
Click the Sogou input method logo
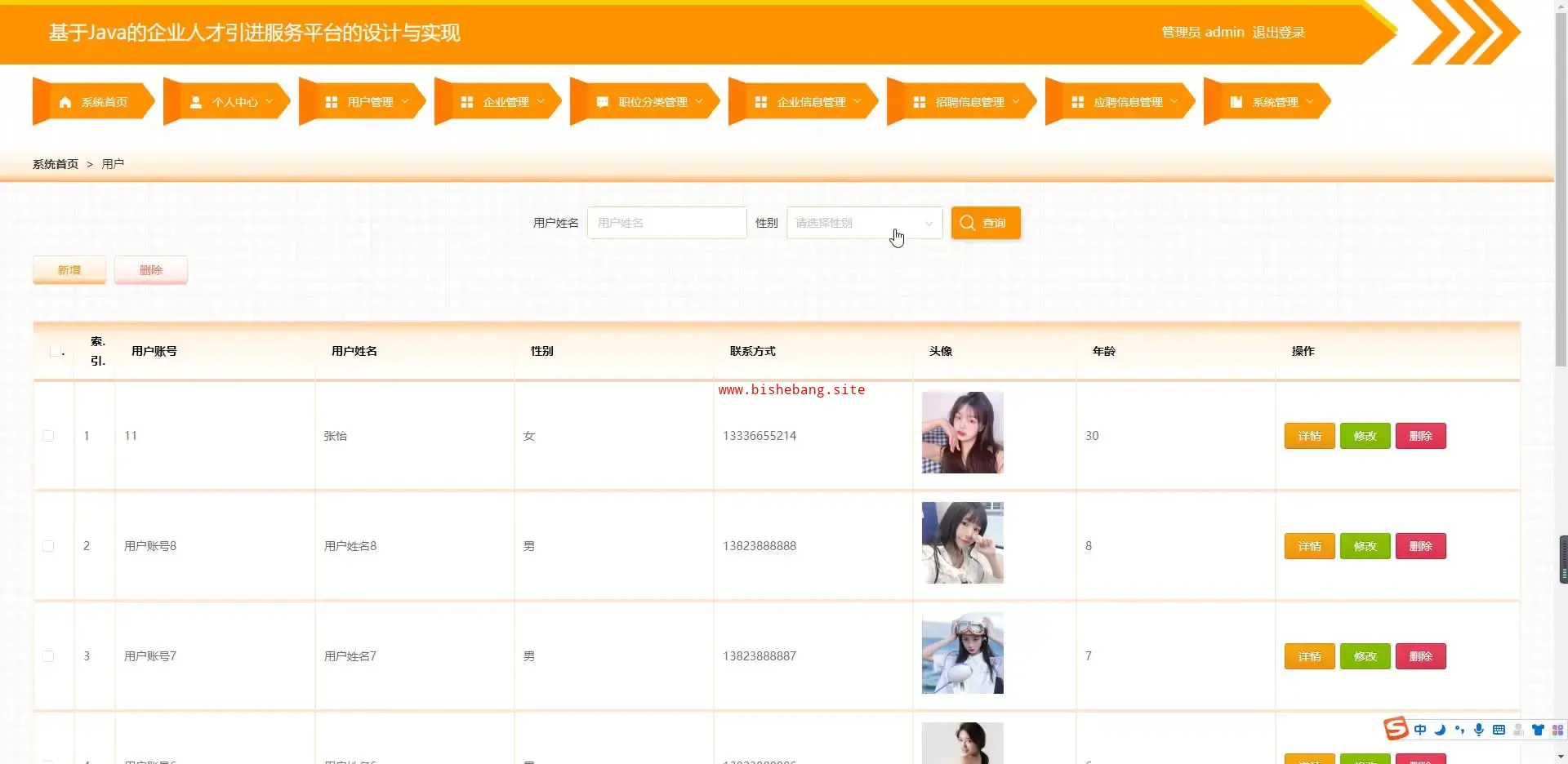(x=1395, y=728)
